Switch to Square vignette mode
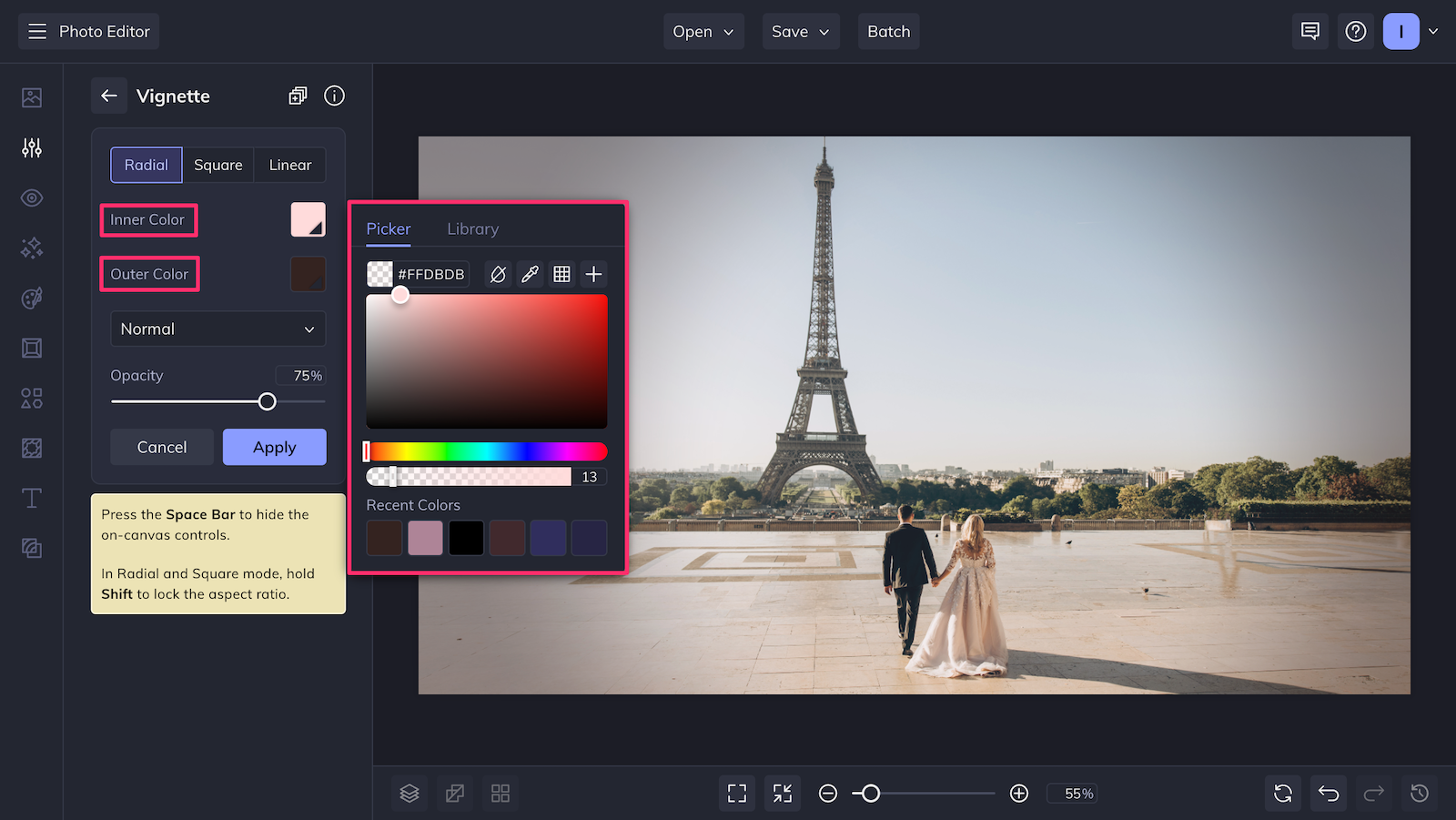This screenshot has width=1456, height=820. [218, 165]
